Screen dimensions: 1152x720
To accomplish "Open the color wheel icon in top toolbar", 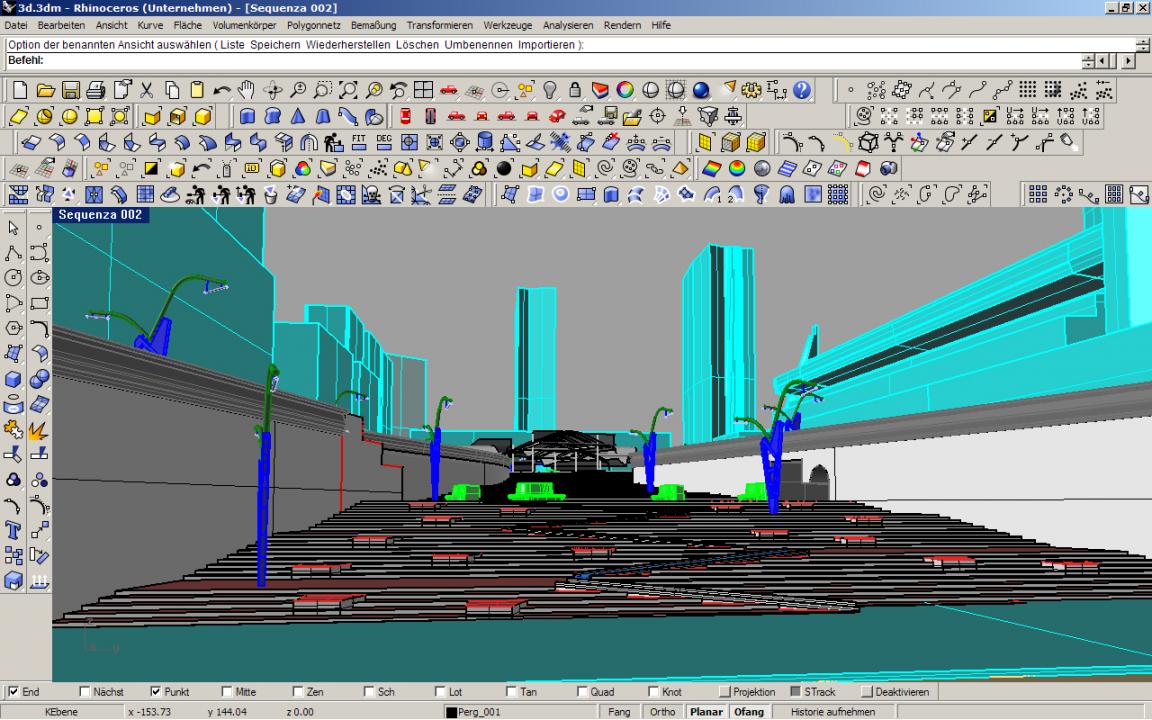I will pyautogui.click(x=625, y=90).
